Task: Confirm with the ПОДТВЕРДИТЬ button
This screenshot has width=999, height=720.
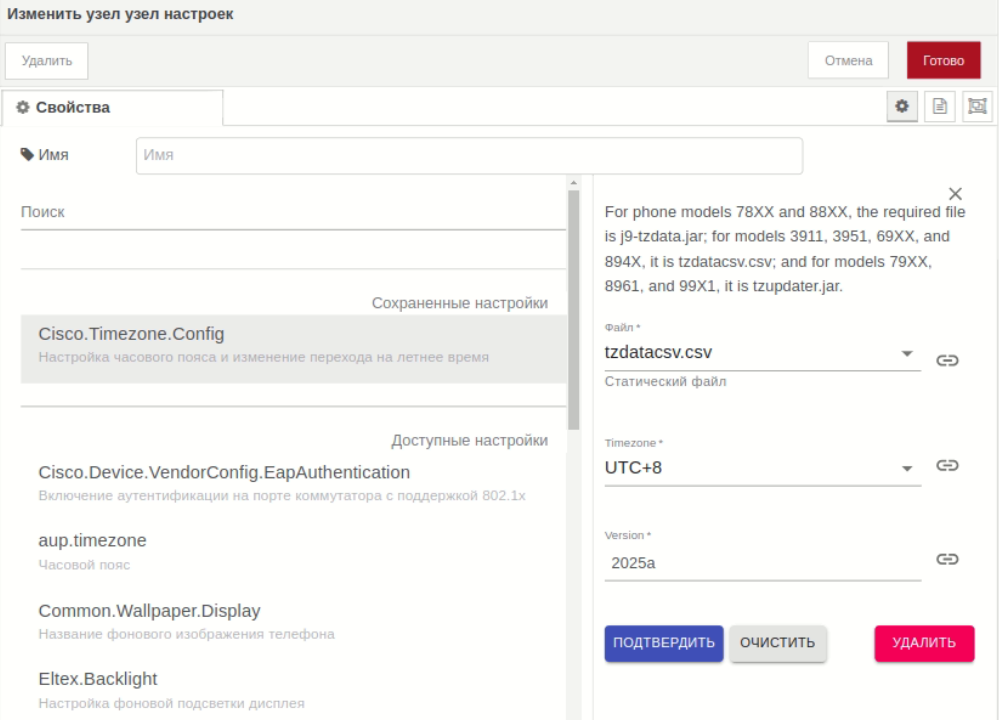Action: 664,643
